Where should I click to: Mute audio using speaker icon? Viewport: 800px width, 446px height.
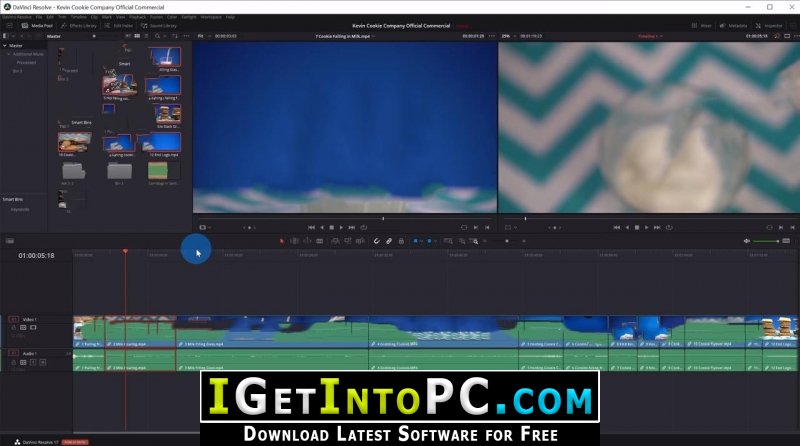coord(746,241)
